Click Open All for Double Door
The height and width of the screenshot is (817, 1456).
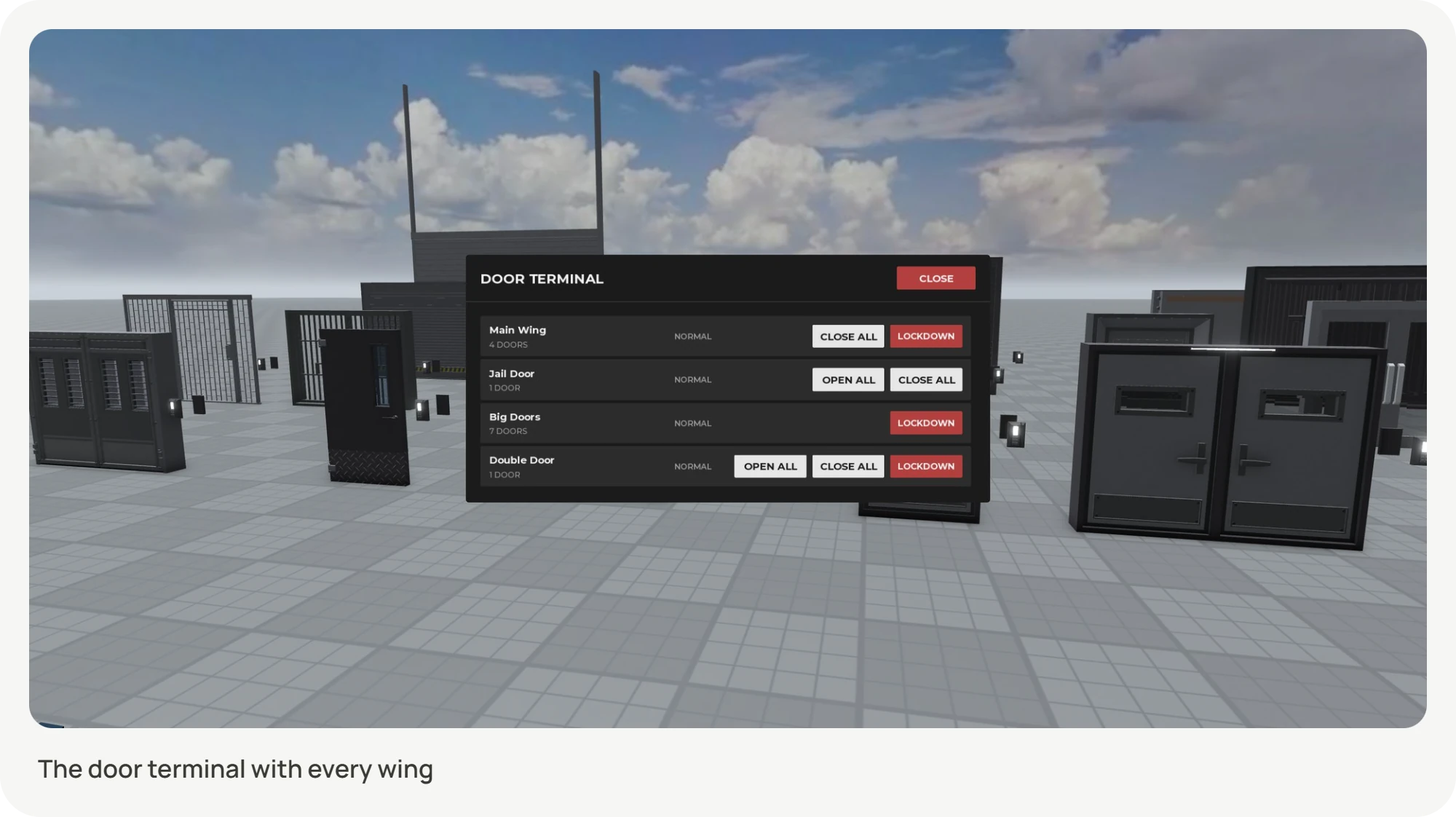coord(770,466)
